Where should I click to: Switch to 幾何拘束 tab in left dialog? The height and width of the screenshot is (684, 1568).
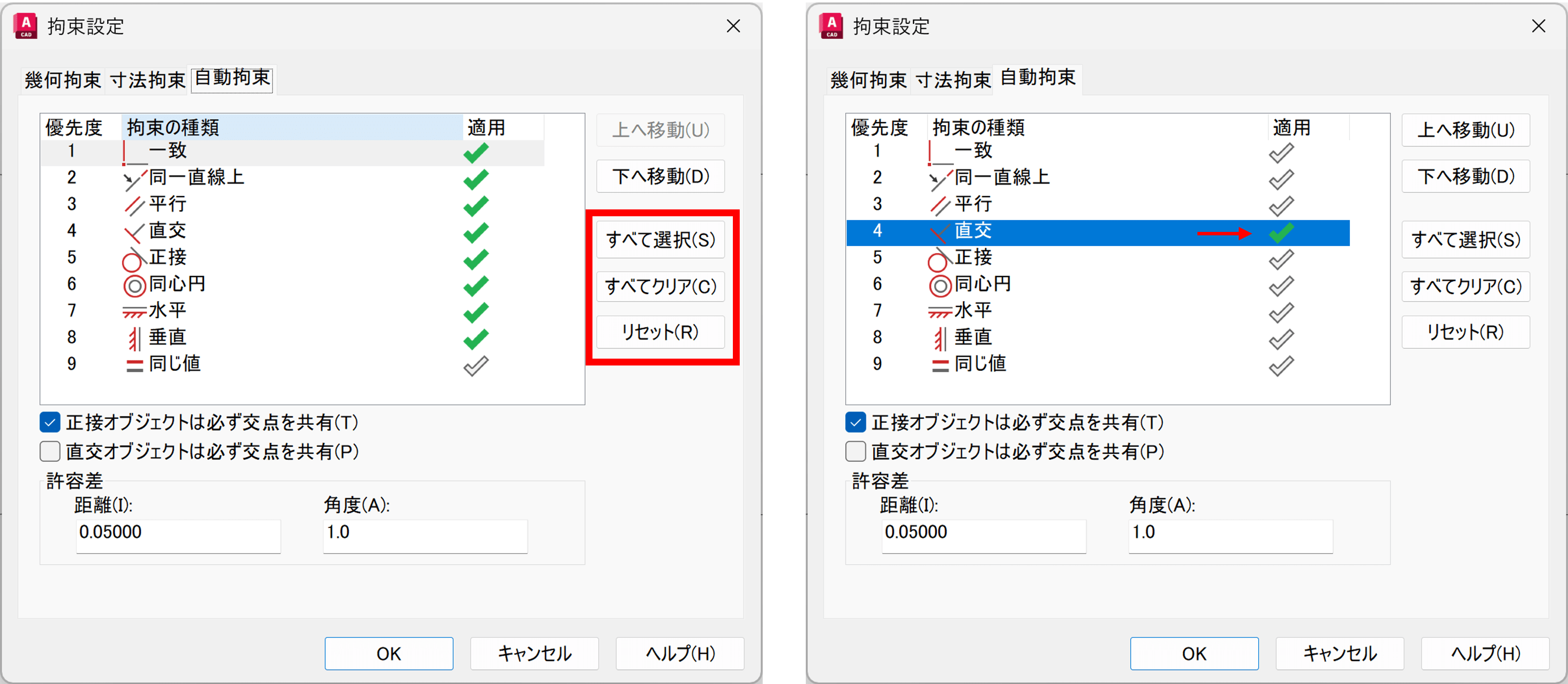tap(62, 80)
